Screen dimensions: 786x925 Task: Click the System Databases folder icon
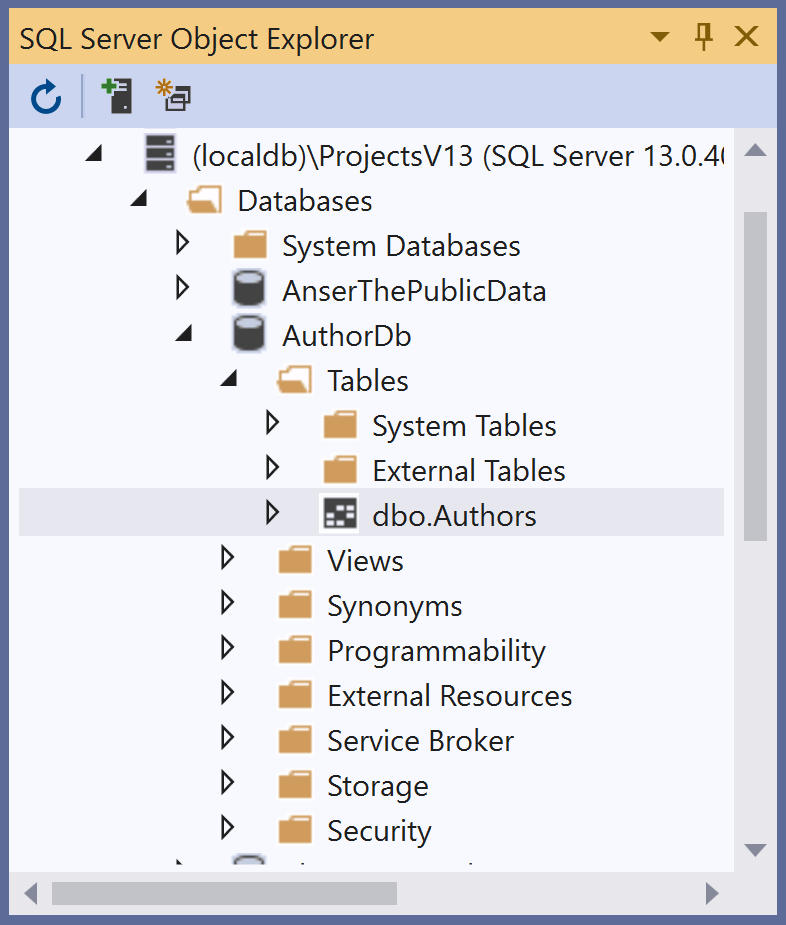pos(250,245)
